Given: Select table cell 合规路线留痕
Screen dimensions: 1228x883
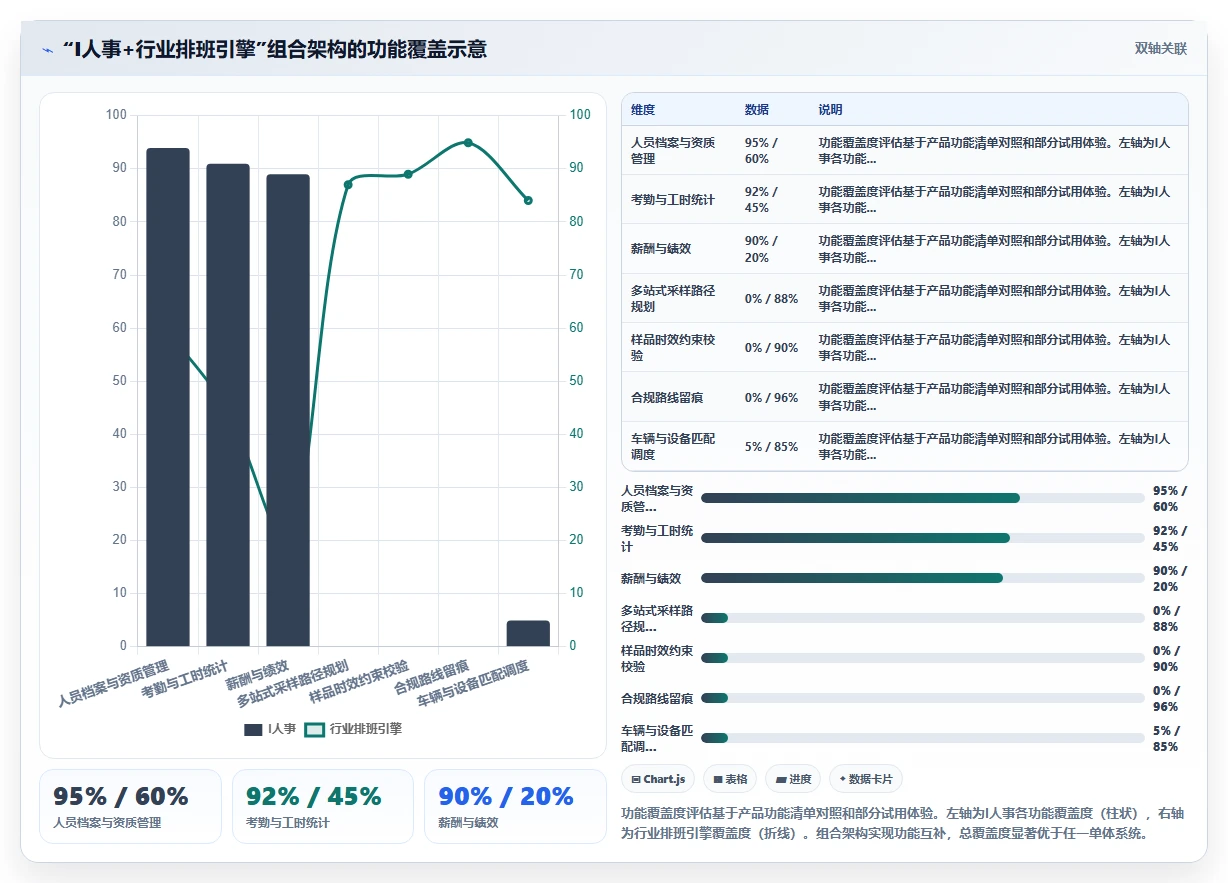Looking at the screenshot, I should tap(678, 397).
